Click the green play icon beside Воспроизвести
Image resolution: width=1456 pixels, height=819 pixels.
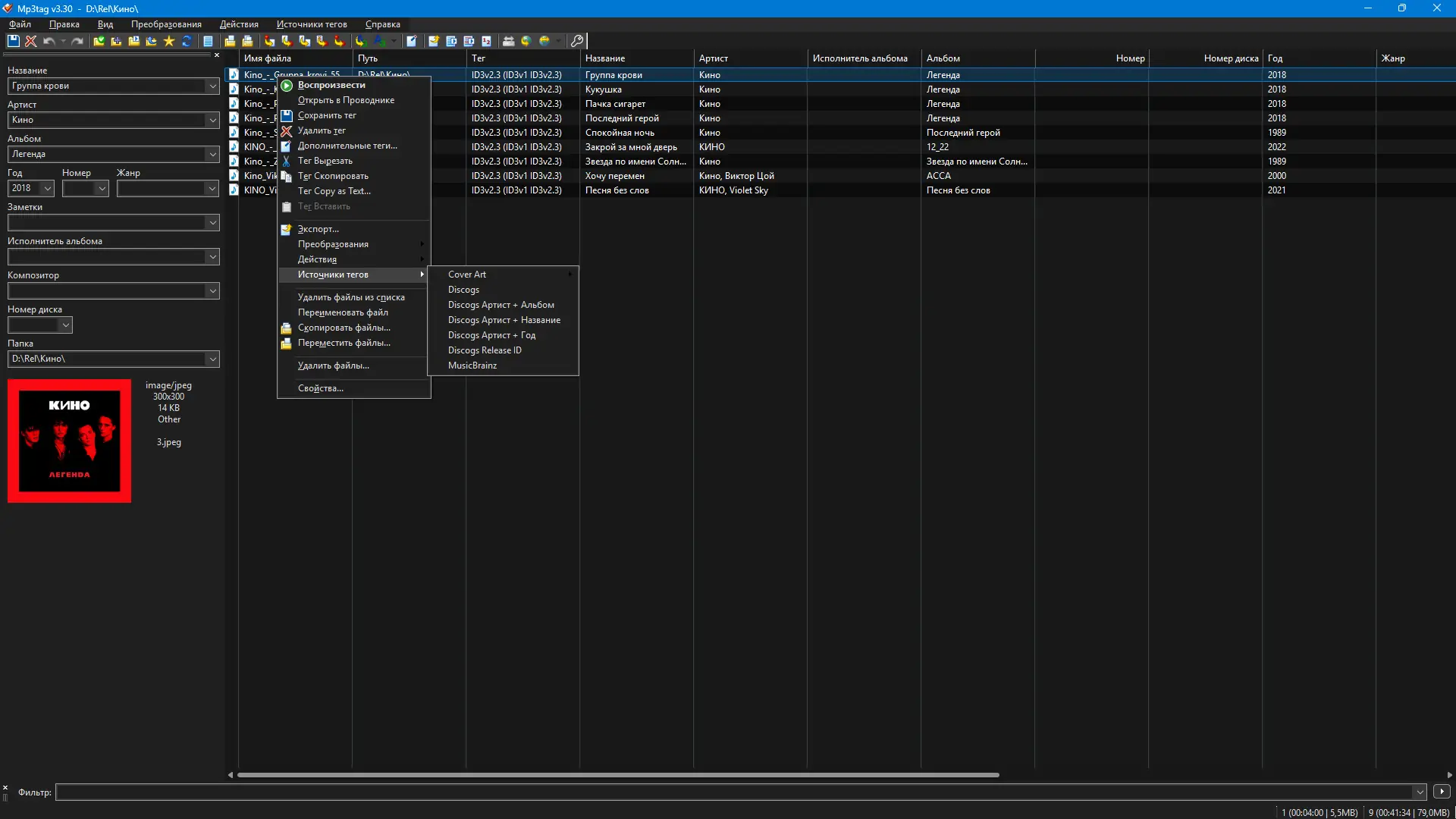287,86
